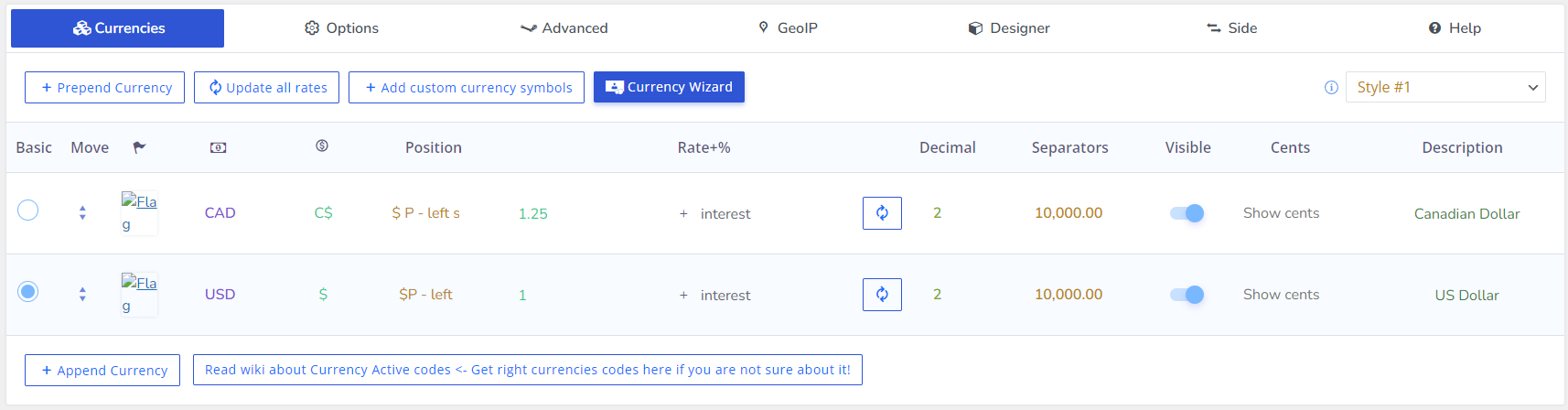Image resolution: width=1568 pixels, height=410 pixels.
Task: Toggle USD currency visibility switch
Action: pyautogui.click(x=1187, y=295)
